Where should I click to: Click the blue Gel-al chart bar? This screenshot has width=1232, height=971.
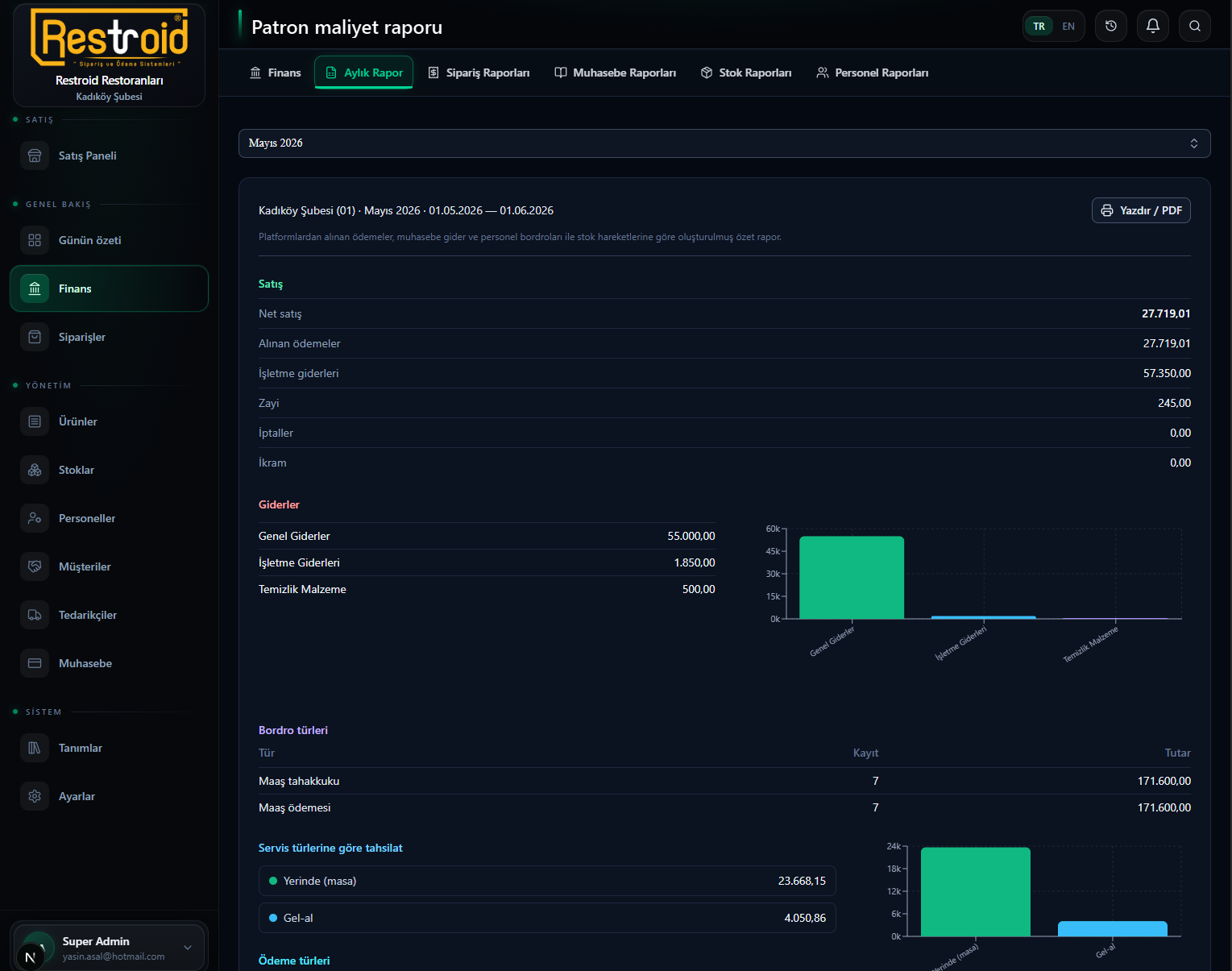coord(1113,929)
